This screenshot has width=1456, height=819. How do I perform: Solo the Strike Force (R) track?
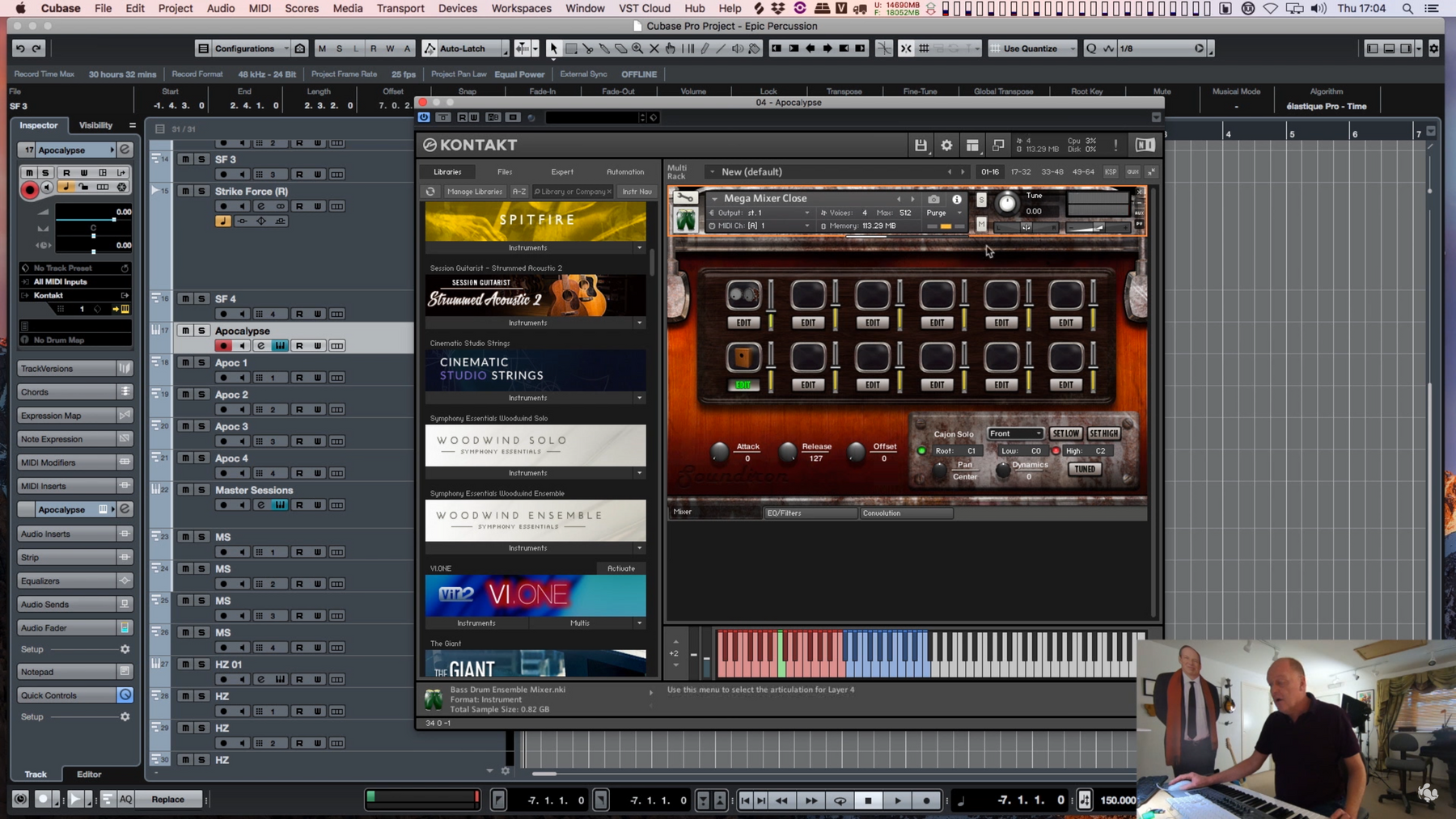(201, 192)
